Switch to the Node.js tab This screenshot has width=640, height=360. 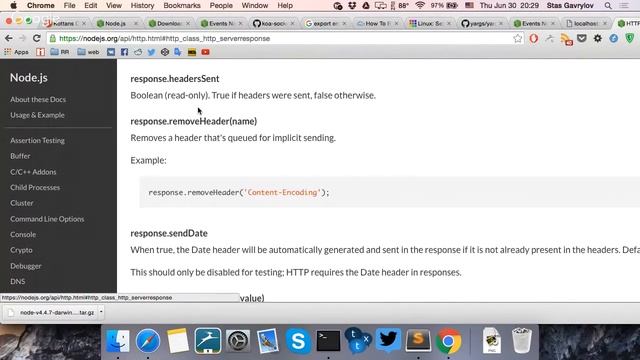click(x=116, y=24)
